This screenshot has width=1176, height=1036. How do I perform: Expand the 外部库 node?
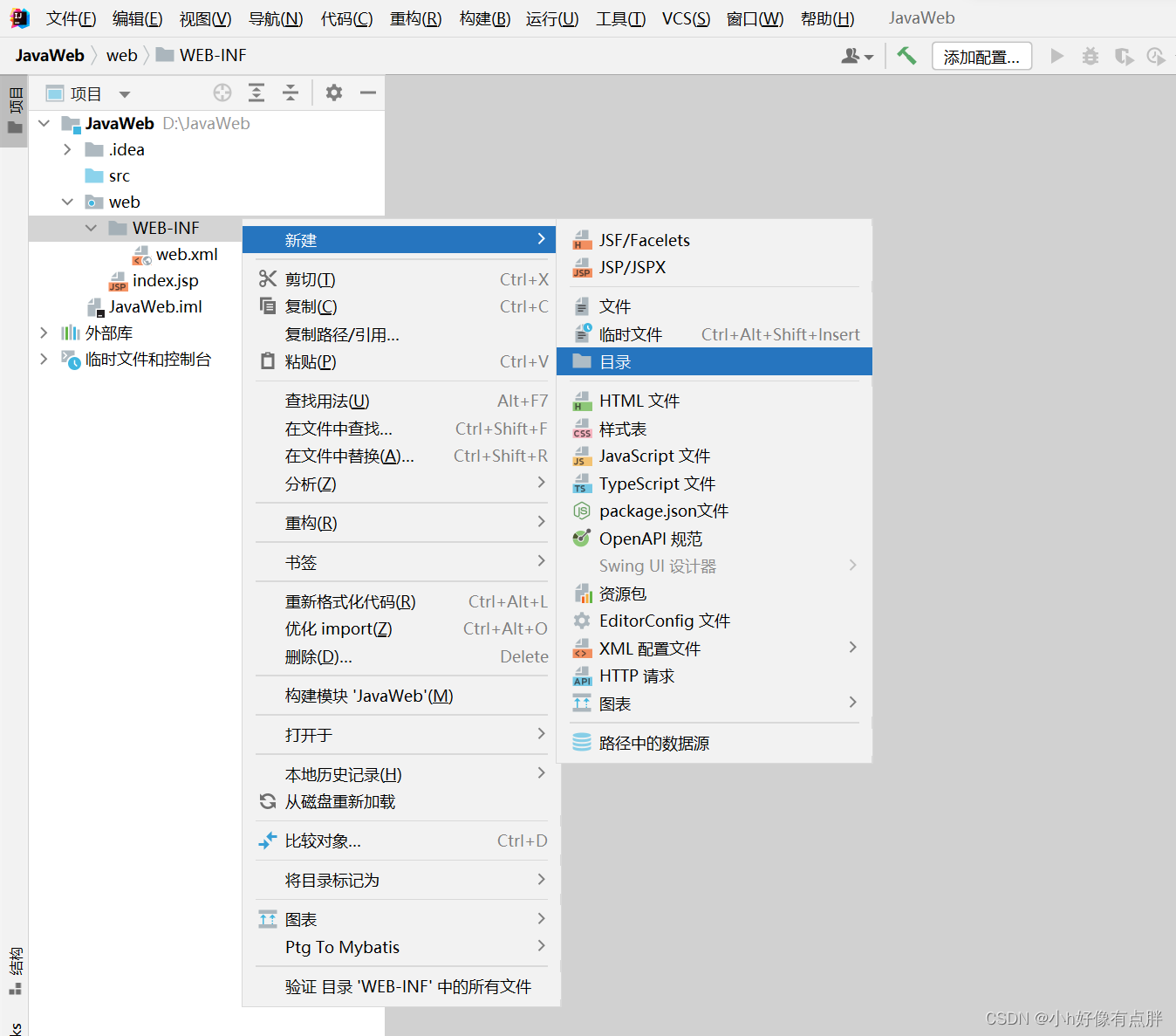pyautogui.click(x=44, y=333)
